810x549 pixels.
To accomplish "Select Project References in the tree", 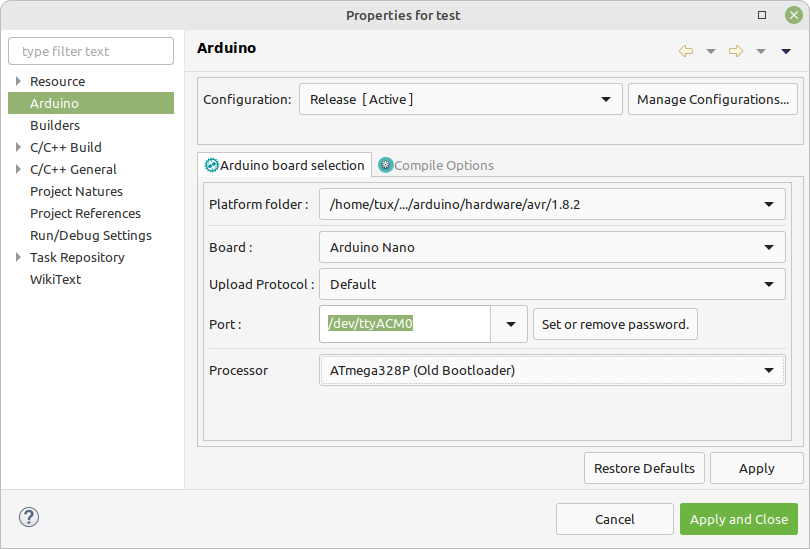I will coord(85,213).
